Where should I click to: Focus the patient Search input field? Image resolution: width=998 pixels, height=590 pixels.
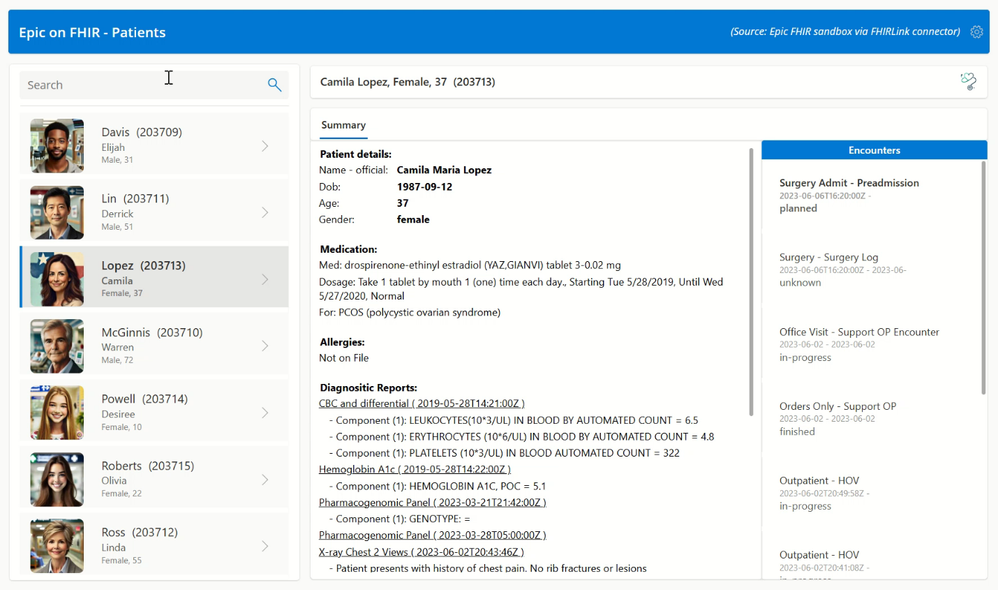[x=143, y=85]
